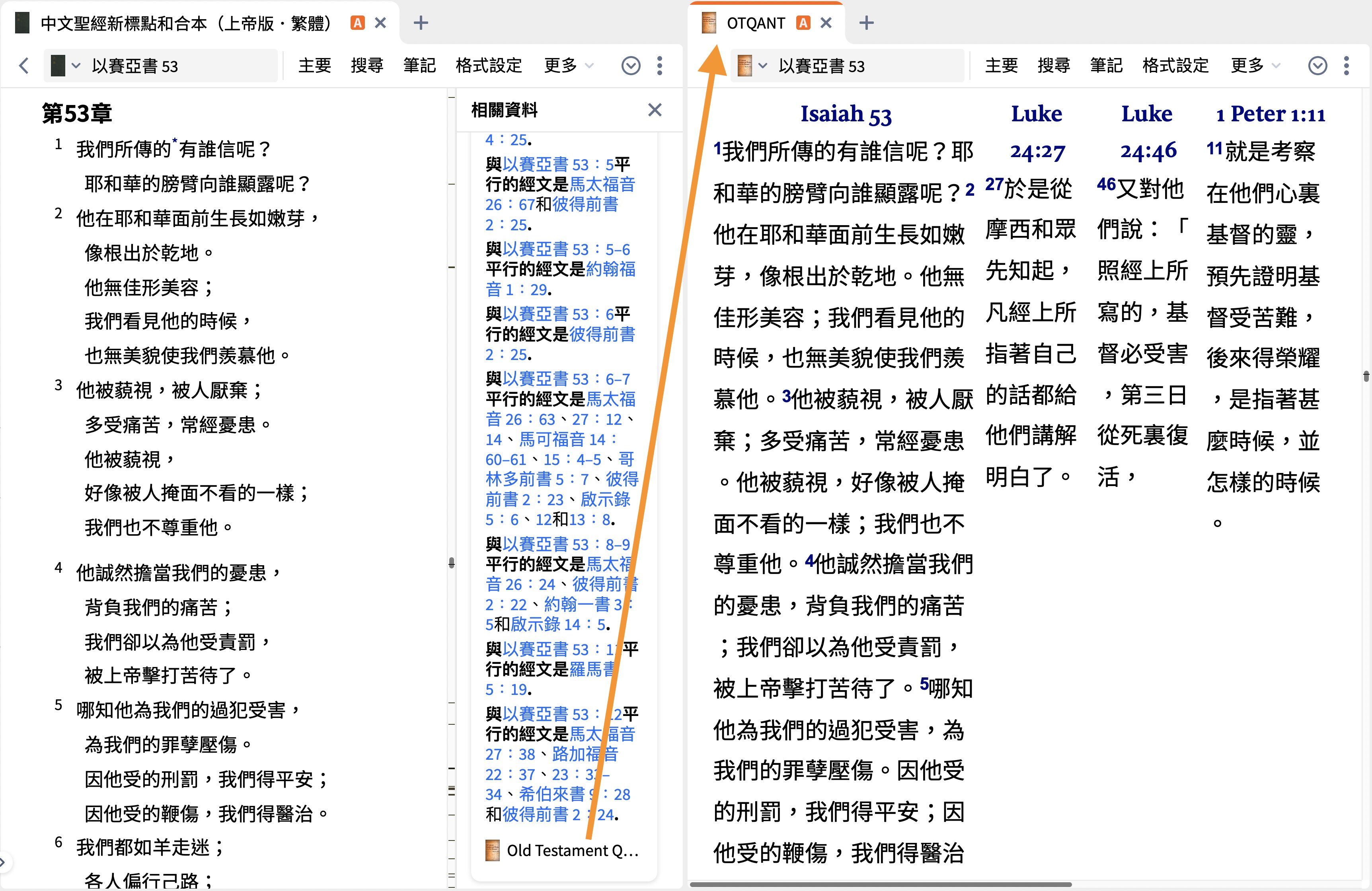Click verse 46 marker under Luke 24:46

pyautogui.click(x=1106, y=185)
